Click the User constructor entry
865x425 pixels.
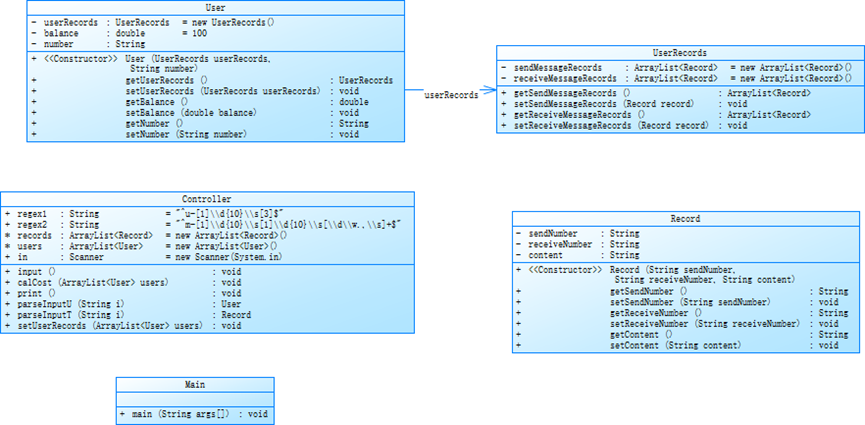[151, 63]
